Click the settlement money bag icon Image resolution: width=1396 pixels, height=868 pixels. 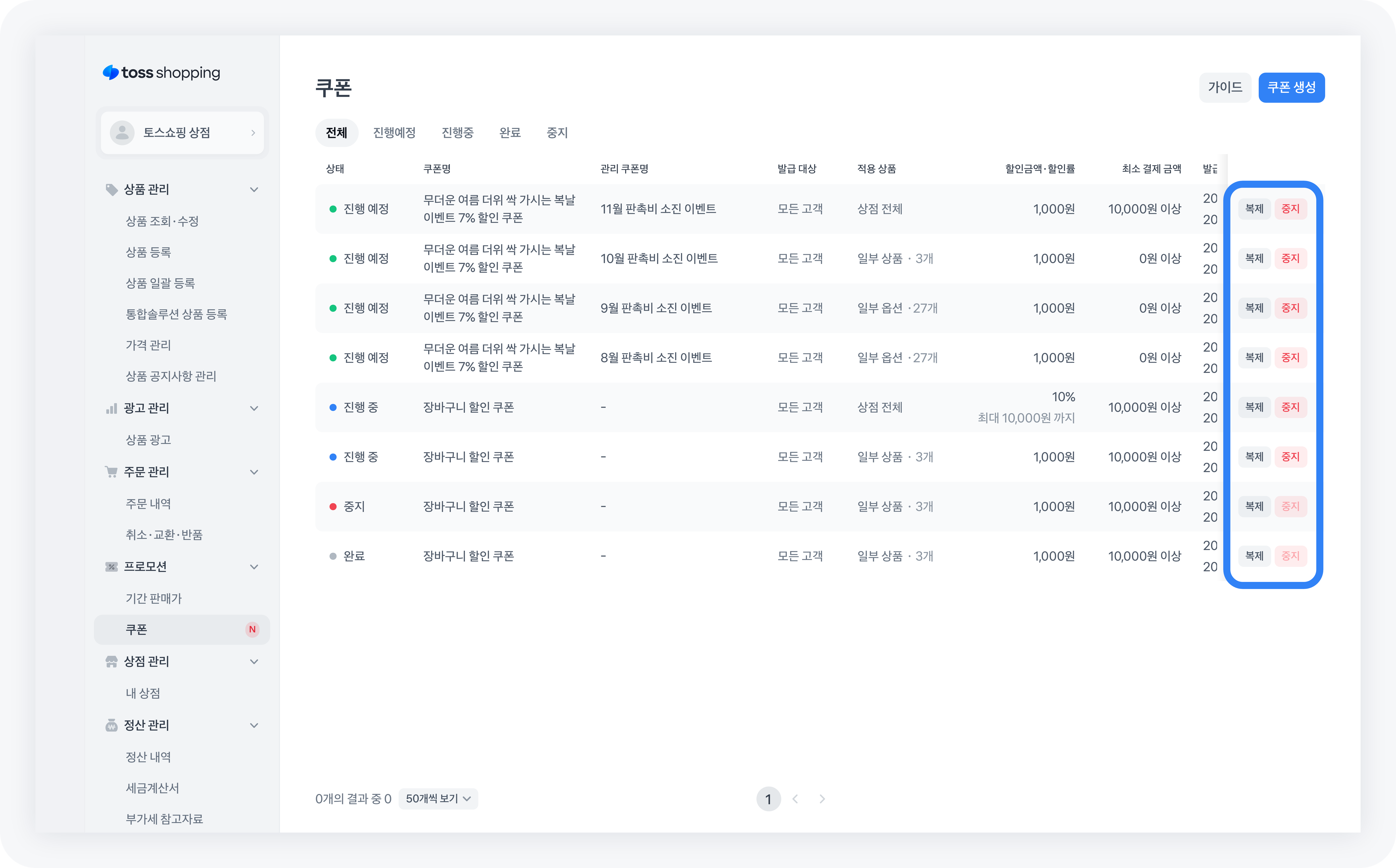tap(111, 725)
